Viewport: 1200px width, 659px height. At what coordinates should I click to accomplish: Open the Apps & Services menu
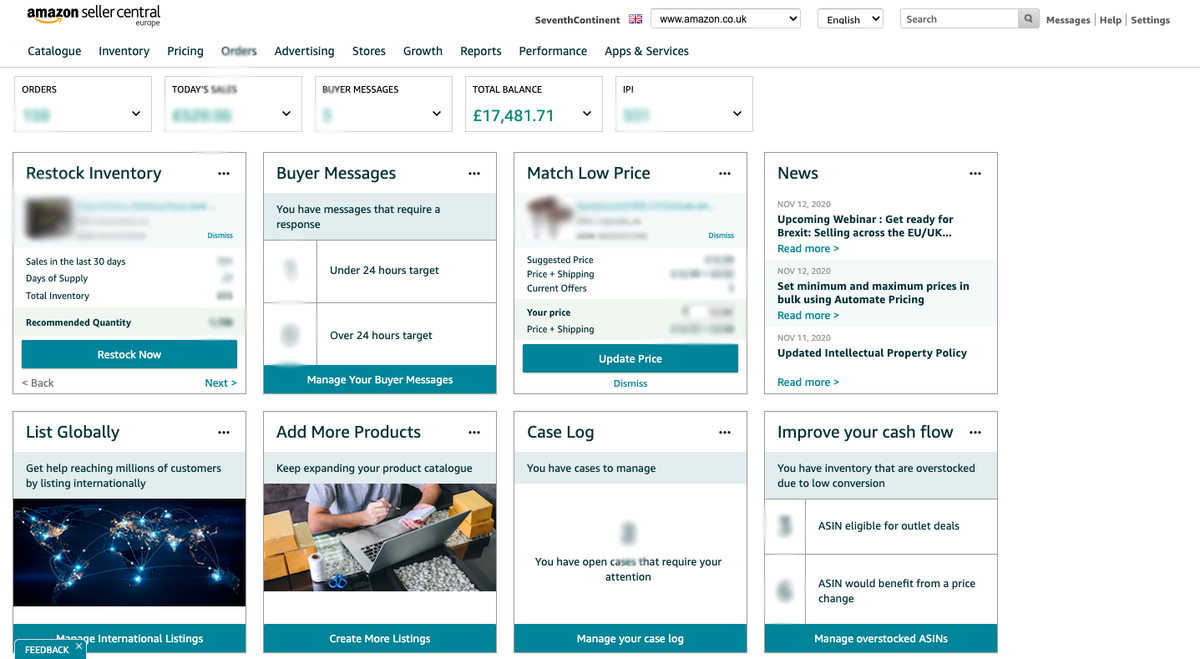click(647, 51)
